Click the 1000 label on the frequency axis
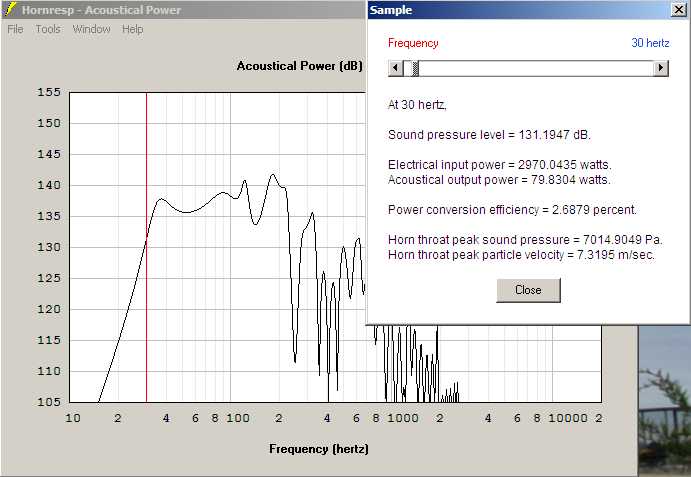The width and height of the screenshot is (691, 477). click(403, 418)
